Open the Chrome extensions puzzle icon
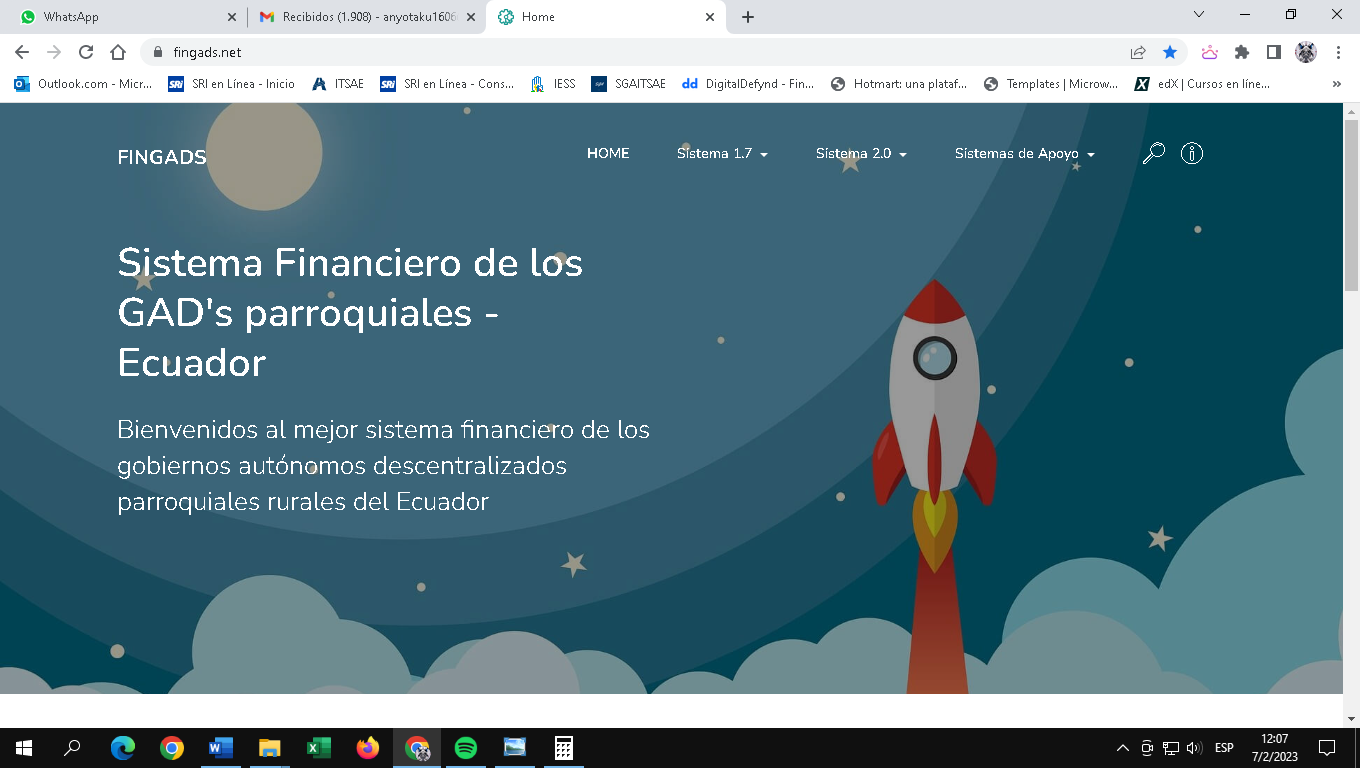The image size is (1360, 768). [1242, 52]
